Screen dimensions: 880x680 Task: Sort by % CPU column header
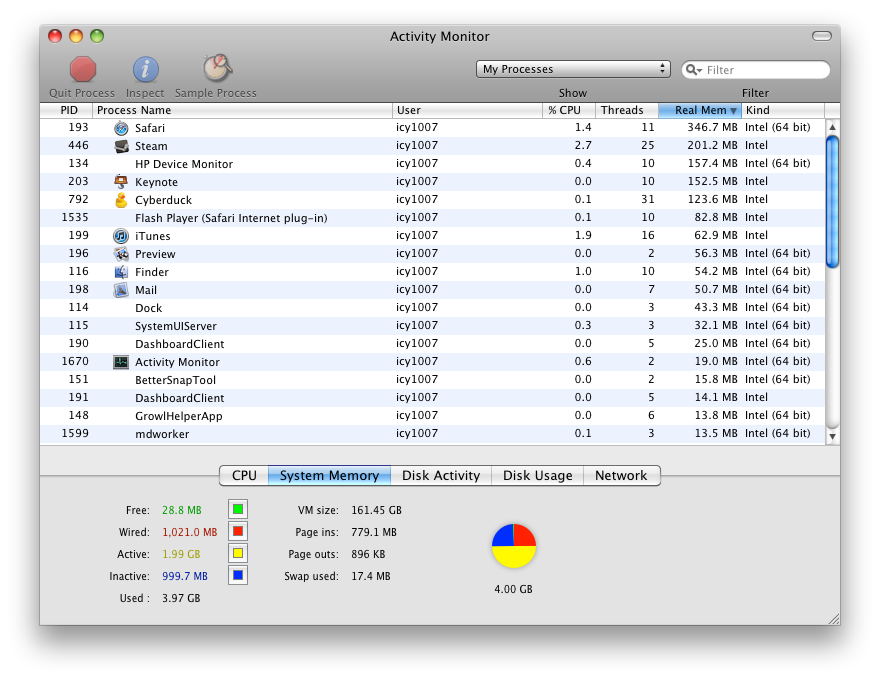point(569,110)
